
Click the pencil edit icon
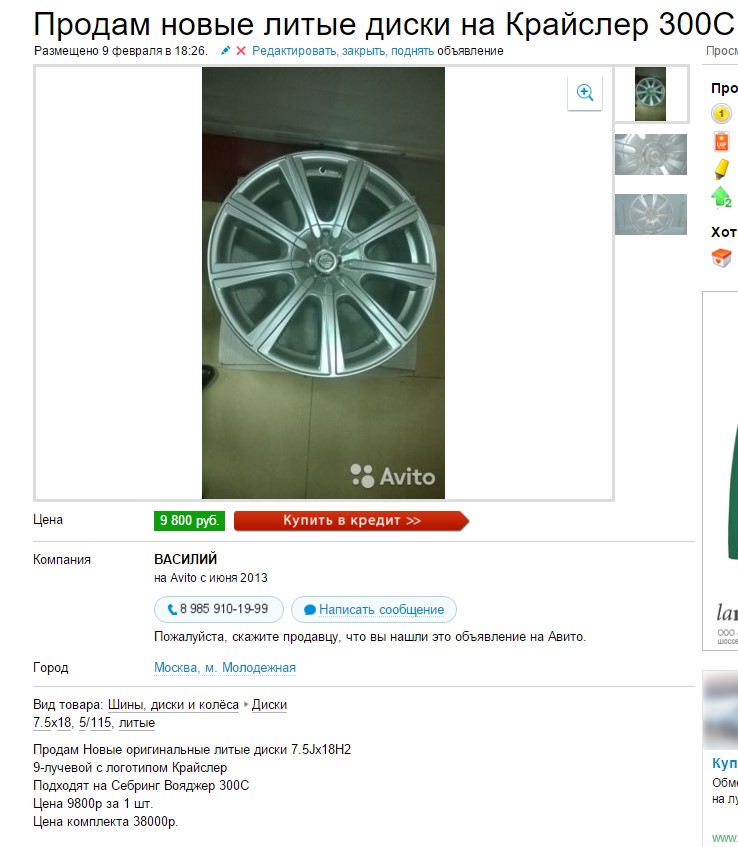pyautogui.click(x=225, y=51)
